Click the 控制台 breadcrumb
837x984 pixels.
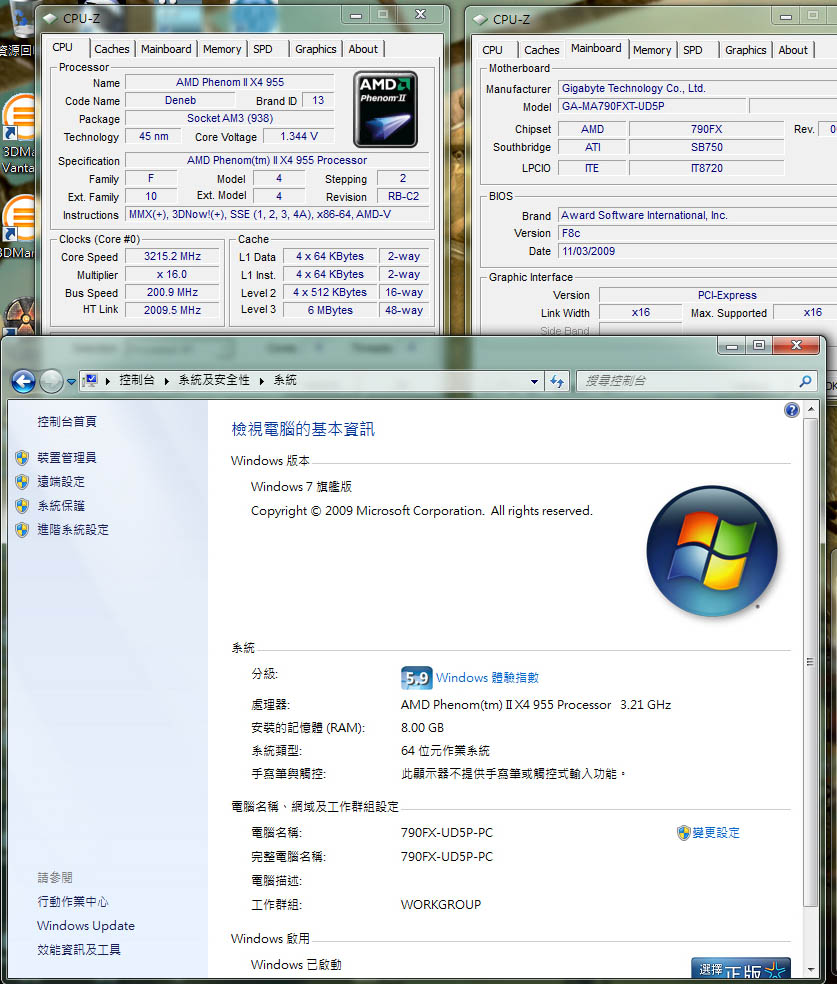click(137, 380)
